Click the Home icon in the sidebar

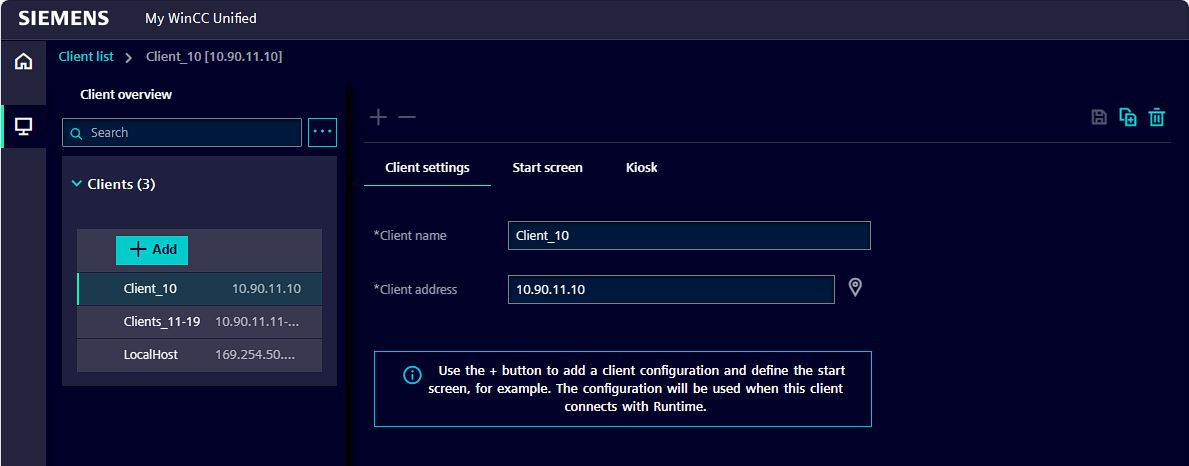tap(23, 62)
